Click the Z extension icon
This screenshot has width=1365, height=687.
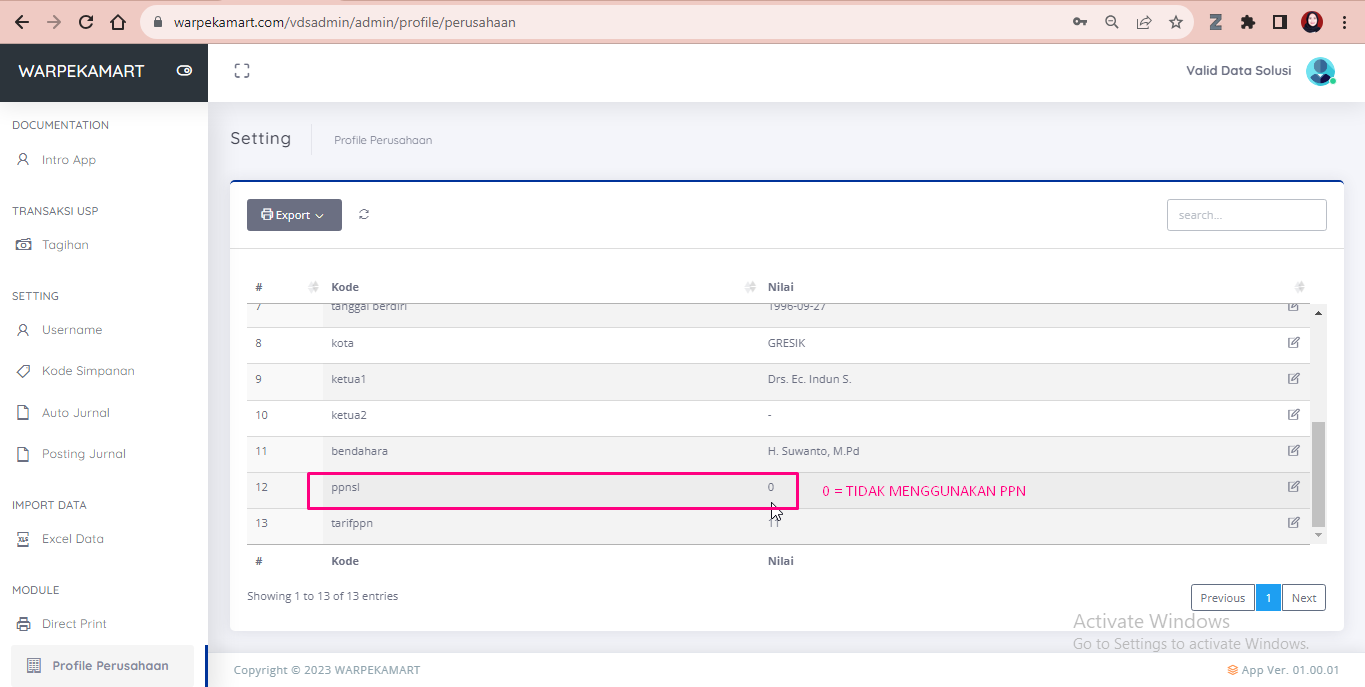click(x=1216, y=22)
